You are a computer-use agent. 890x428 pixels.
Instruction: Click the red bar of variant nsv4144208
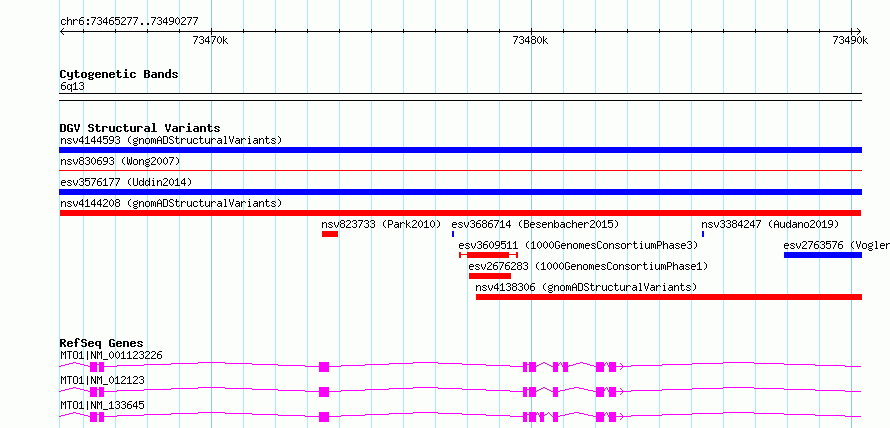pos(460,213)
